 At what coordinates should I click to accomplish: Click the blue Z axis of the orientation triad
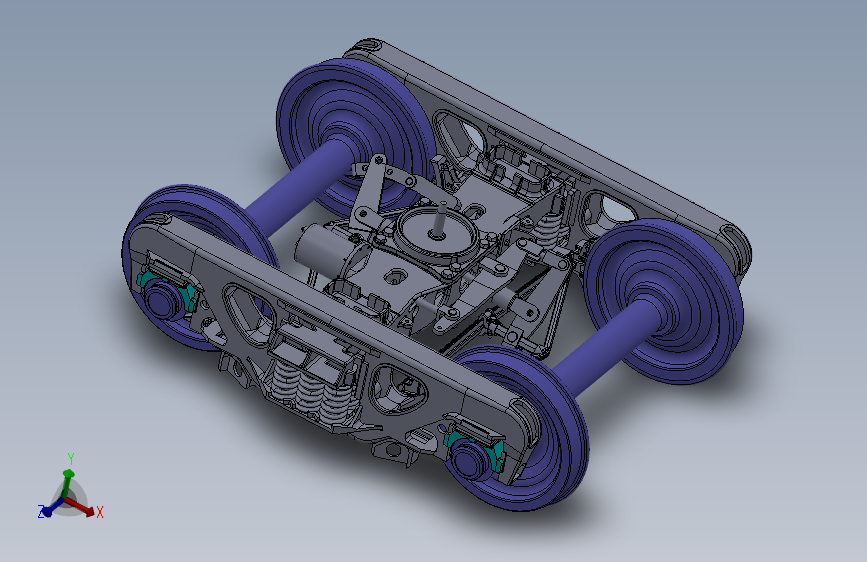coord(53,508)
